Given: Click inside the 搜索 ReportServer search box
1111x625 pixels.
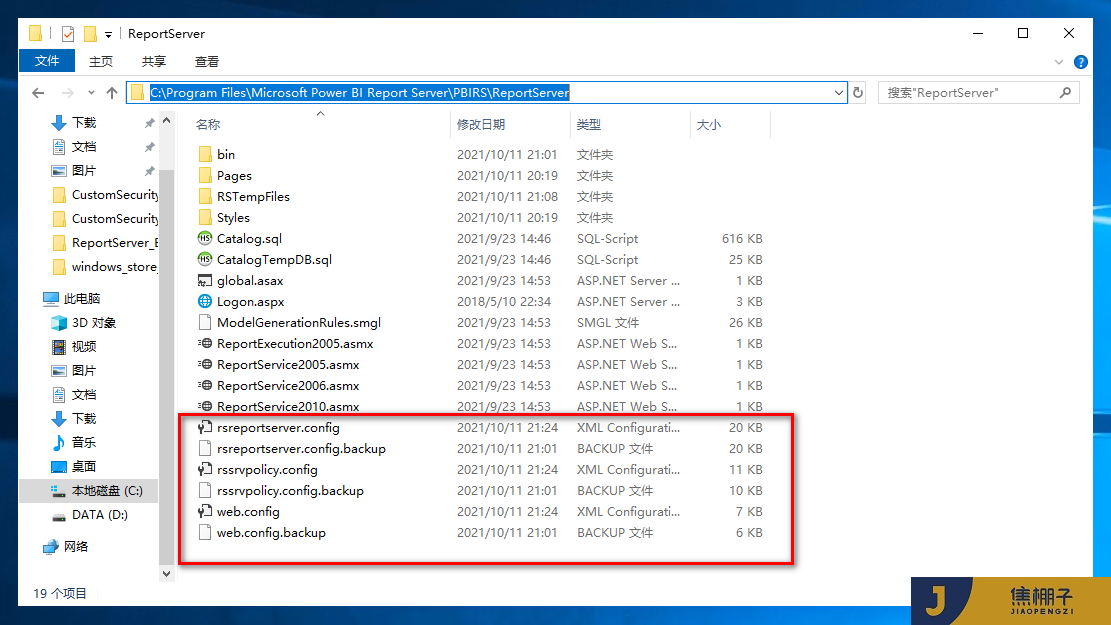Looking at the screenshot, I should [x=970, y=92].
